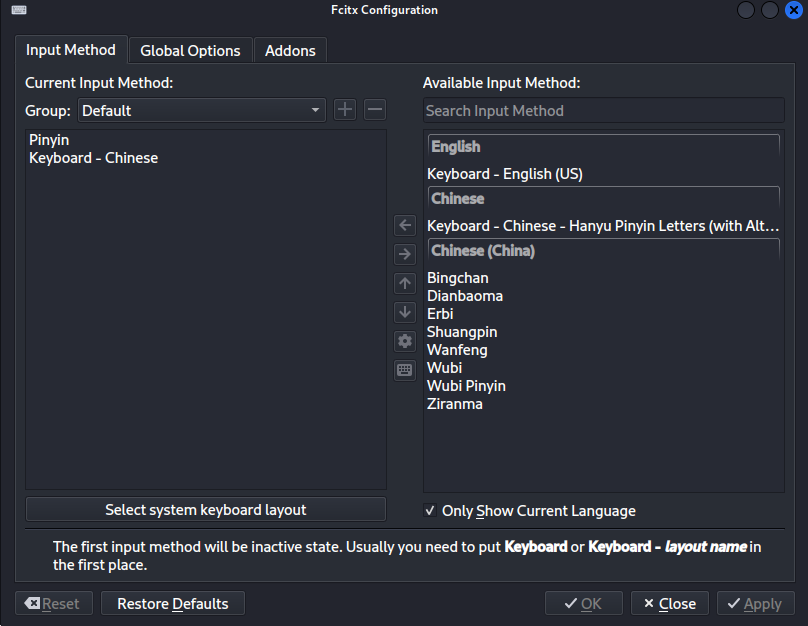Select Ziranma input method
This screenshot has width=808, height=626.
pyautogui.click(x=603, y=404)
